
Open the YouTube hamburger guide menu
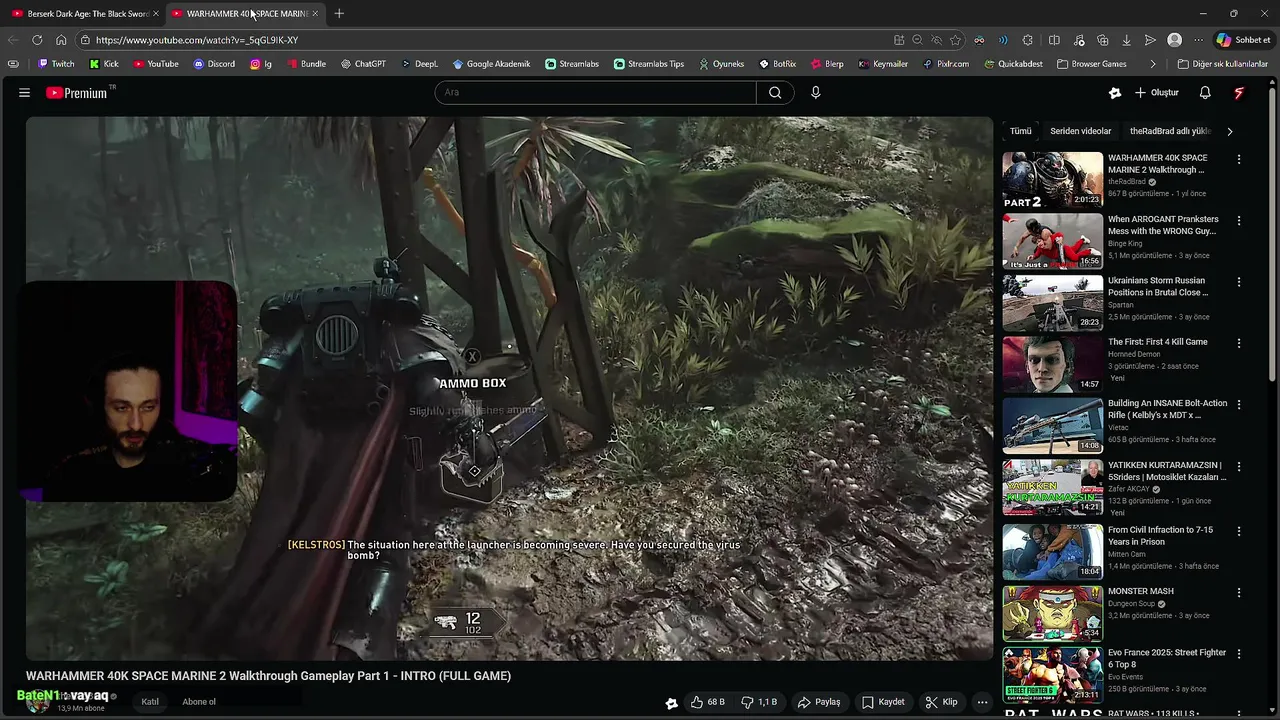click(x=24, y=92)
